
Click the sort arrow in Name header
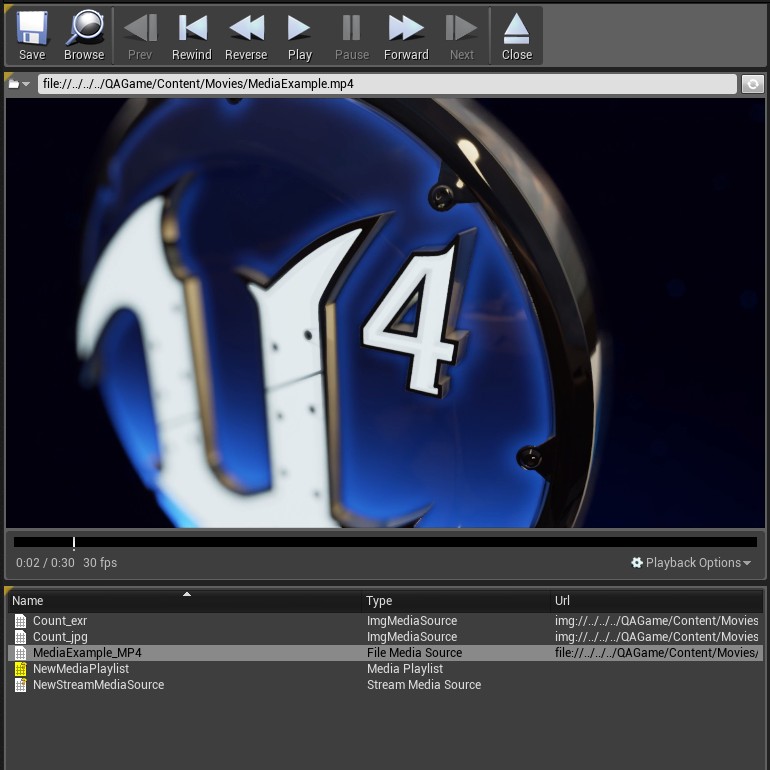(x=187, y=594)
